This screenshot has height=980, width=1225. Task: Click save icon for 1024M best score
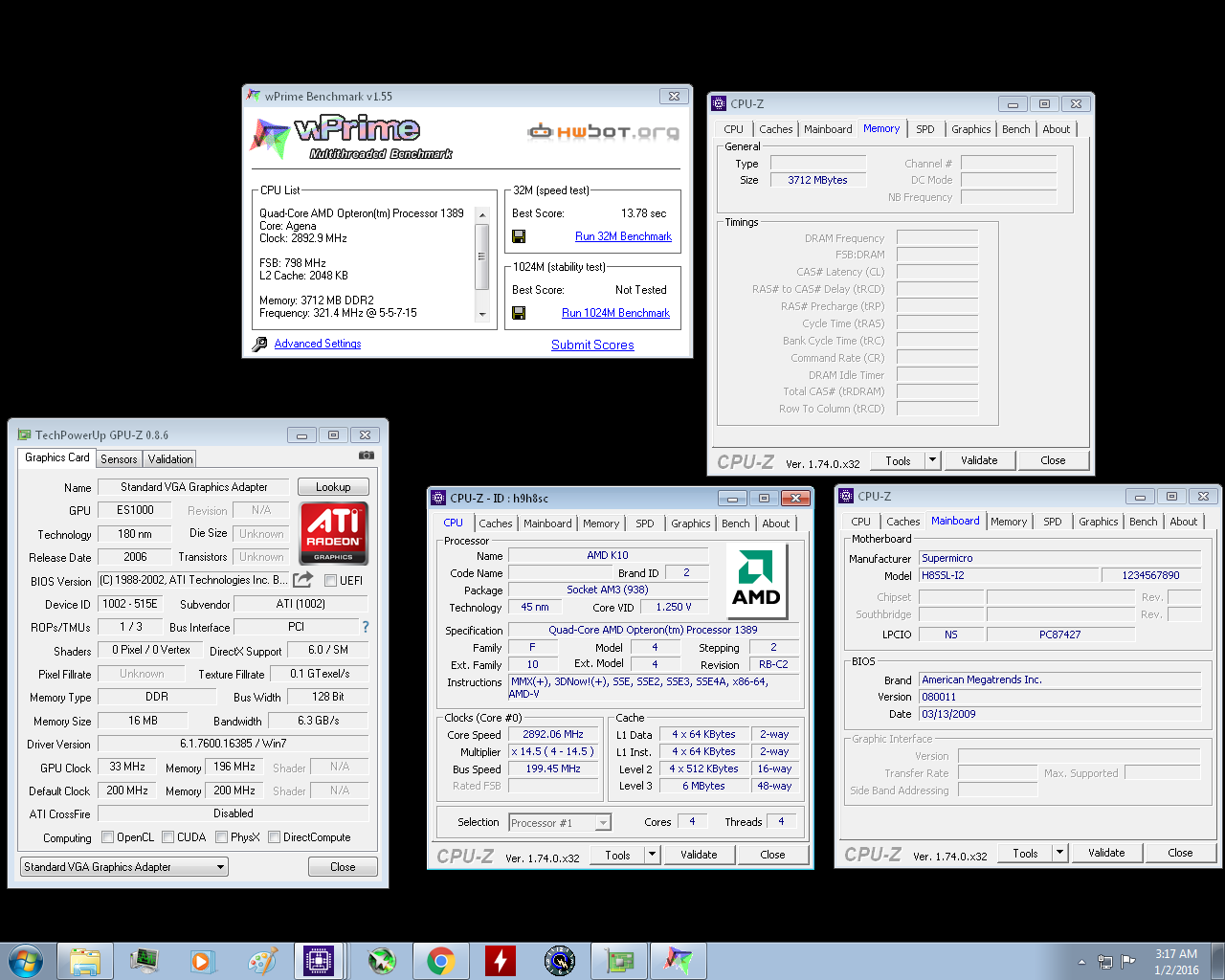tap(518, 313)
